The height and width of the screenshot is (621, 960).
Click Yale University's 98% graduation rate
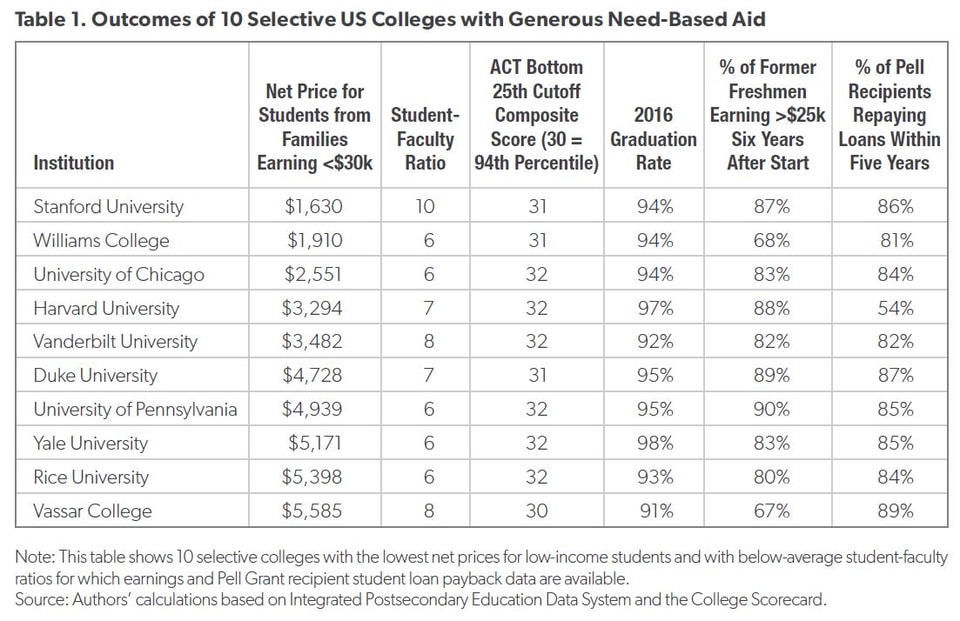[654, 443]
